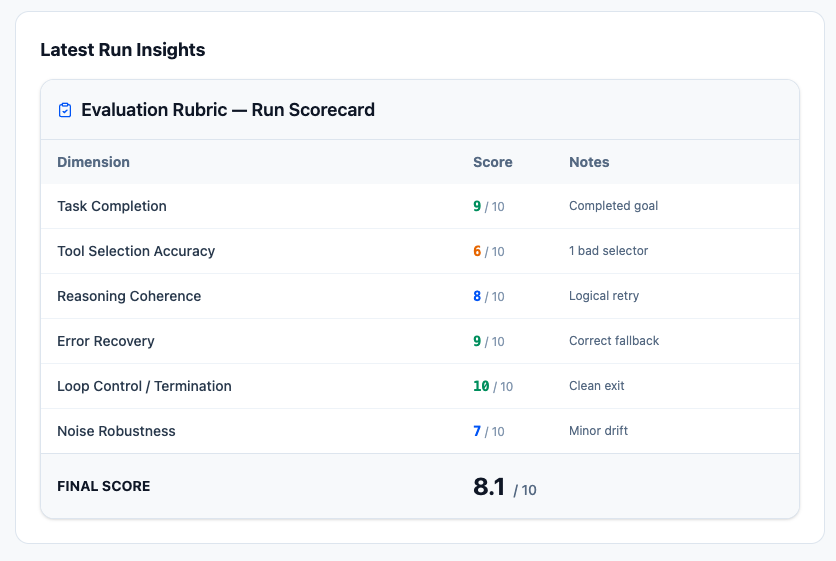Click the orange score 6 for Tool Selection

(477, 251)
